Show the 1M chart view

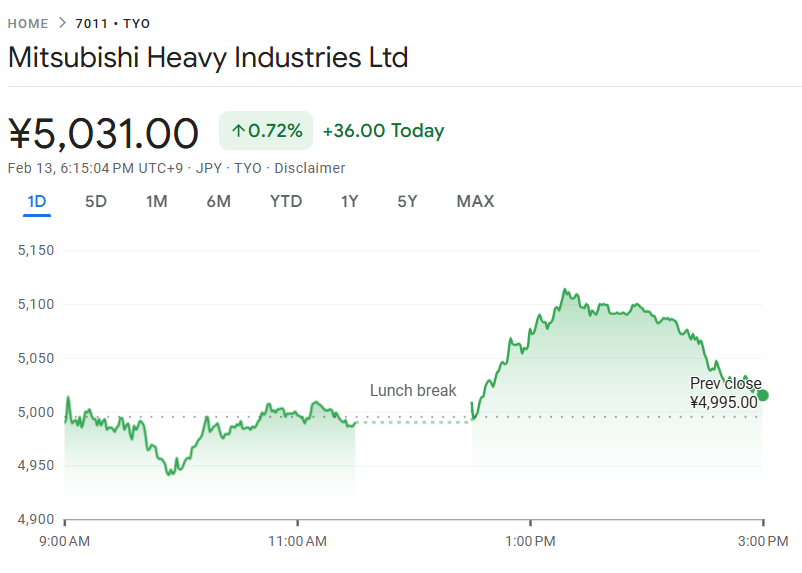(x=156, y=202)
